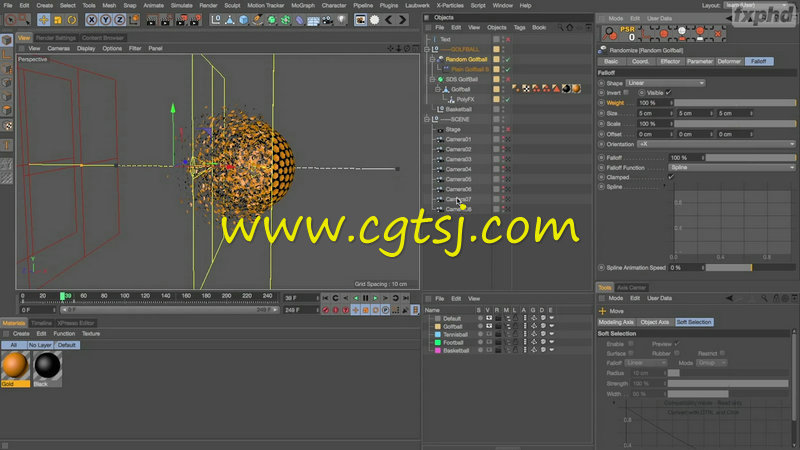Open the Null object icon
800x450 pixels.
tap(216, 20)
